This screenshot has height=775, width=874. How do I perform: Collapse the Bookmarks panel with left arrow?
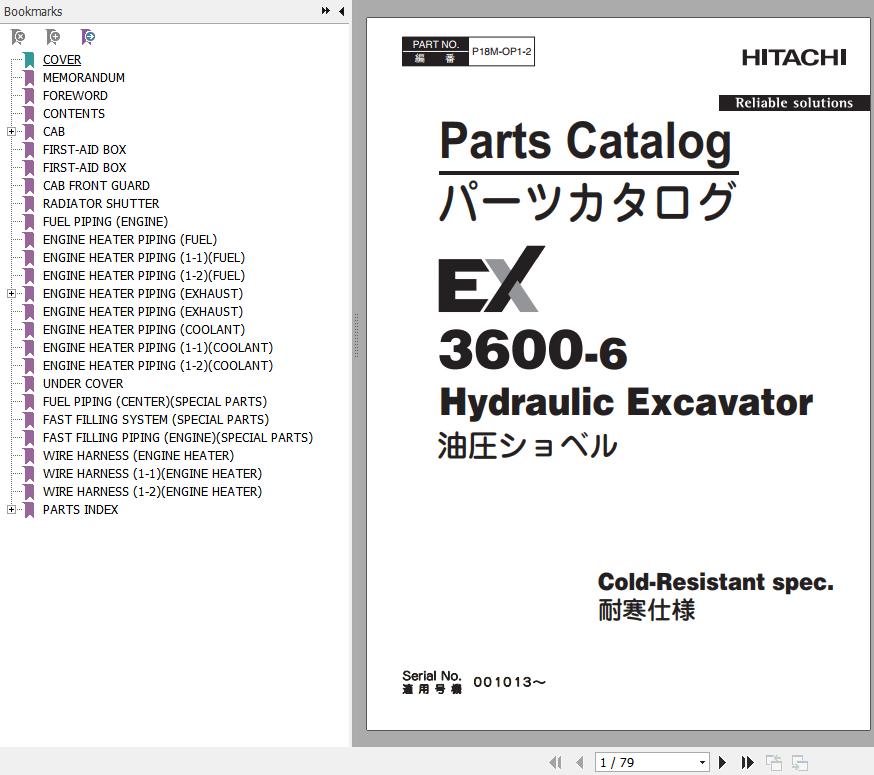(x=341, y=11)
